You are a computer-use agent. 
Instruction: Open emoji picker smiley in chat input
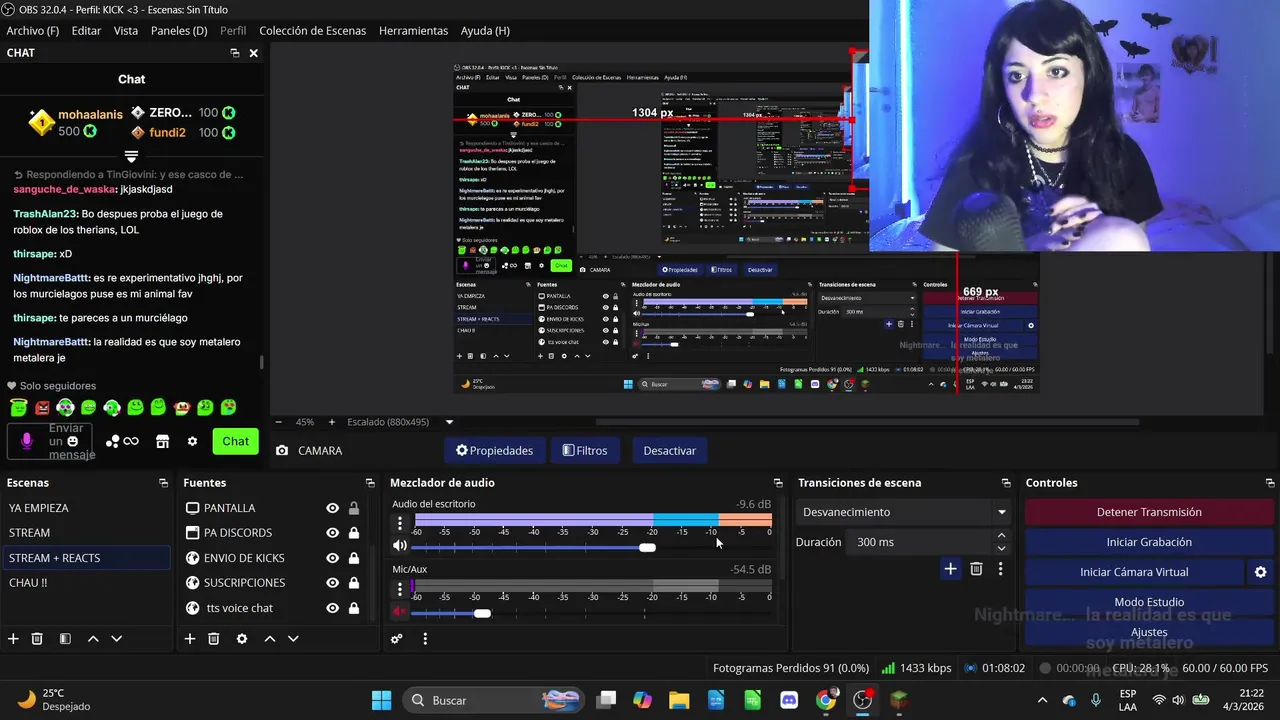[72, 441]
